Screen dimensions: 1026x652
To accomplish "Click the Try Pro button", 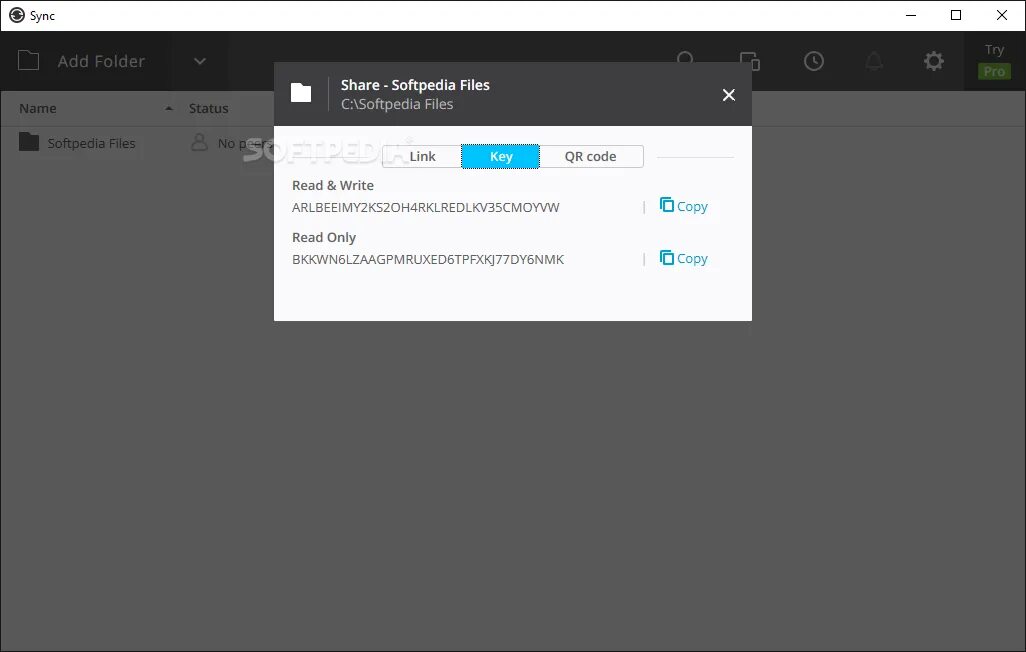I will click(994, 61).
